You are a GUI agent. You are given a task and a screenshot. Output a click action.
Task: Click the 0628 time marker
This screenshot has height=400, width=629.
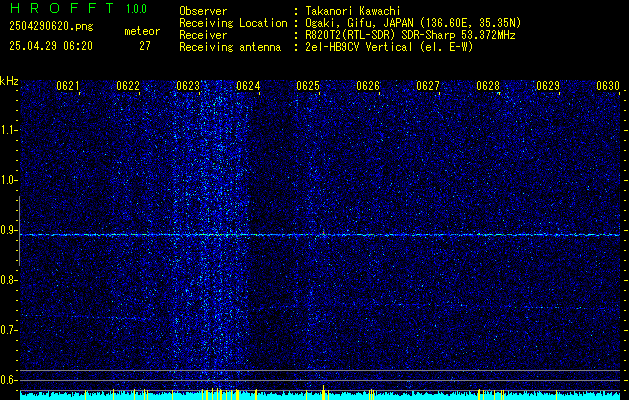pyautogui.click(x=488, y=86)
